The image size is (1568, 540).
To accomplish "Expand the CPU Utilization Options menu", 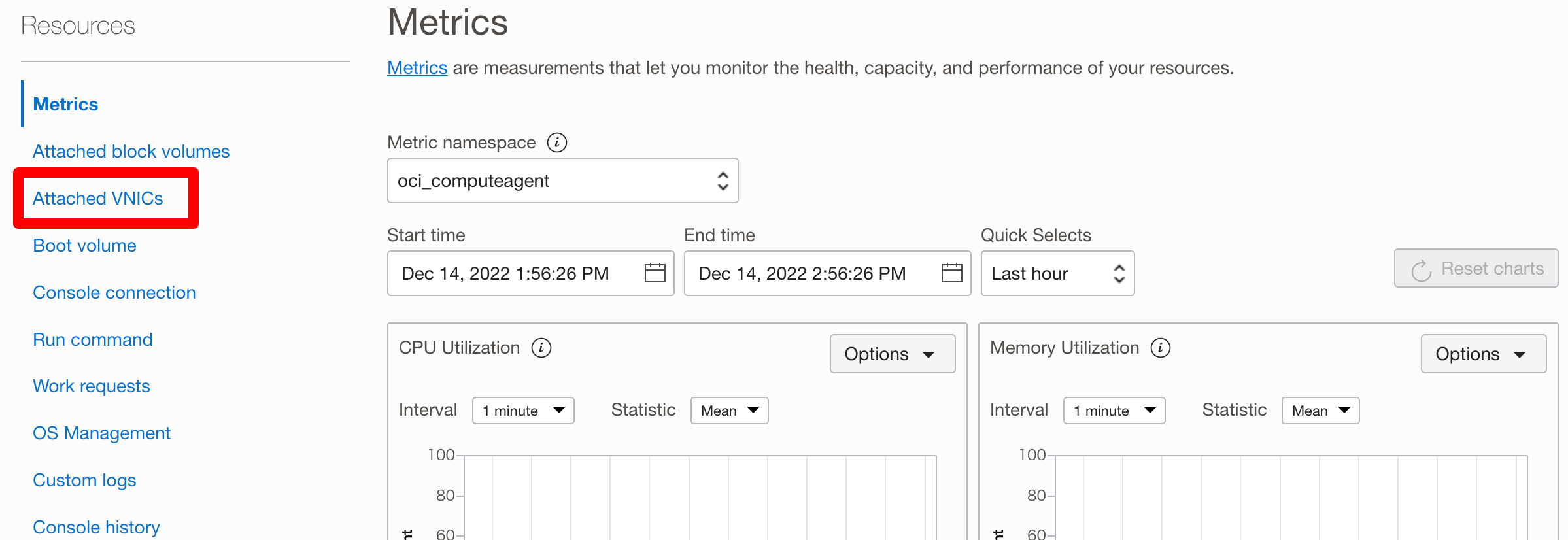I will pyautogui.click(x=892, y=354).
